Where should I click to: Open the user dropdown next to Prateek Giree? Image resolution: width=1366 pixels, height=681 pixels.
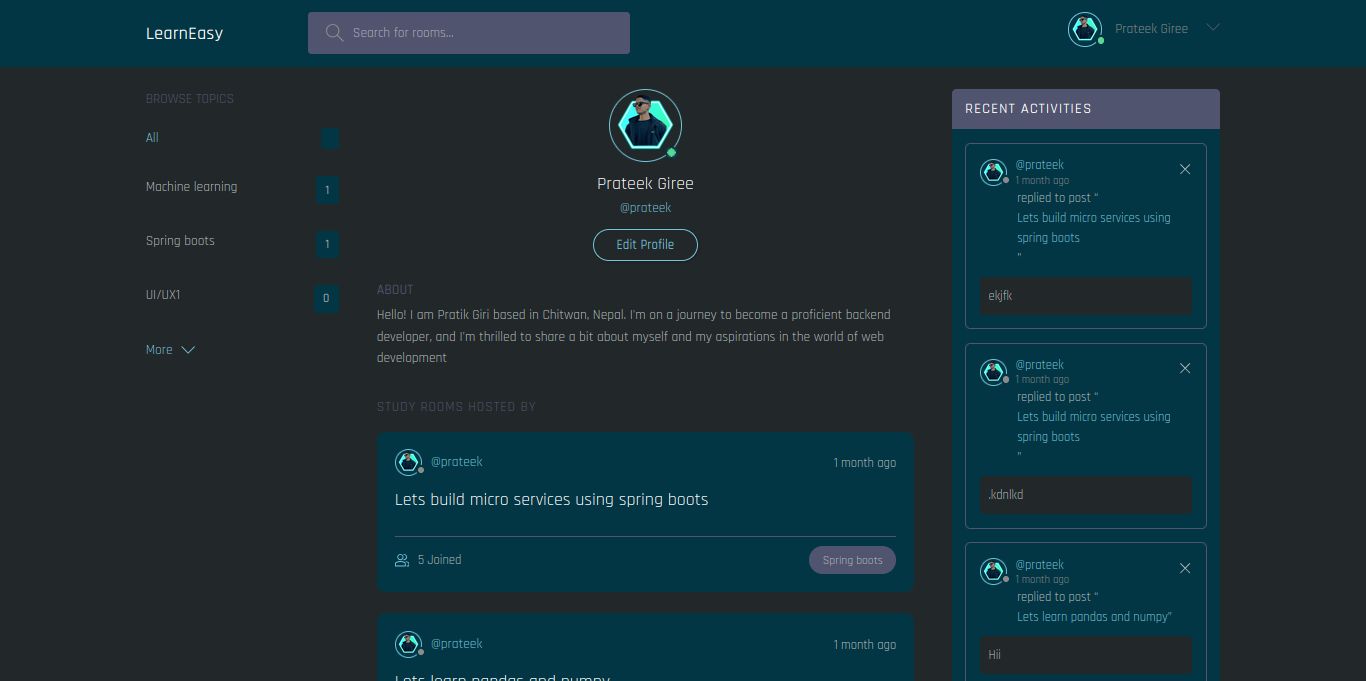[x=1213, y=28]
